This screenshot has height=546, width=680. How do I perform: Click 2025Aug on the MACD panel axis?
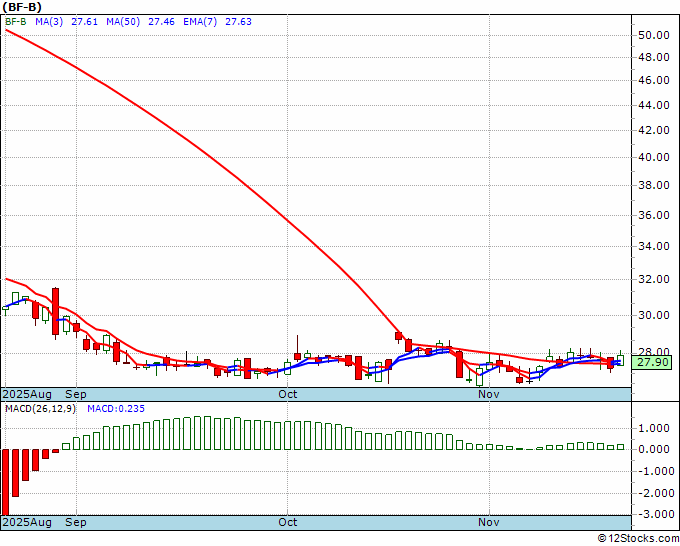pos(27,522)
